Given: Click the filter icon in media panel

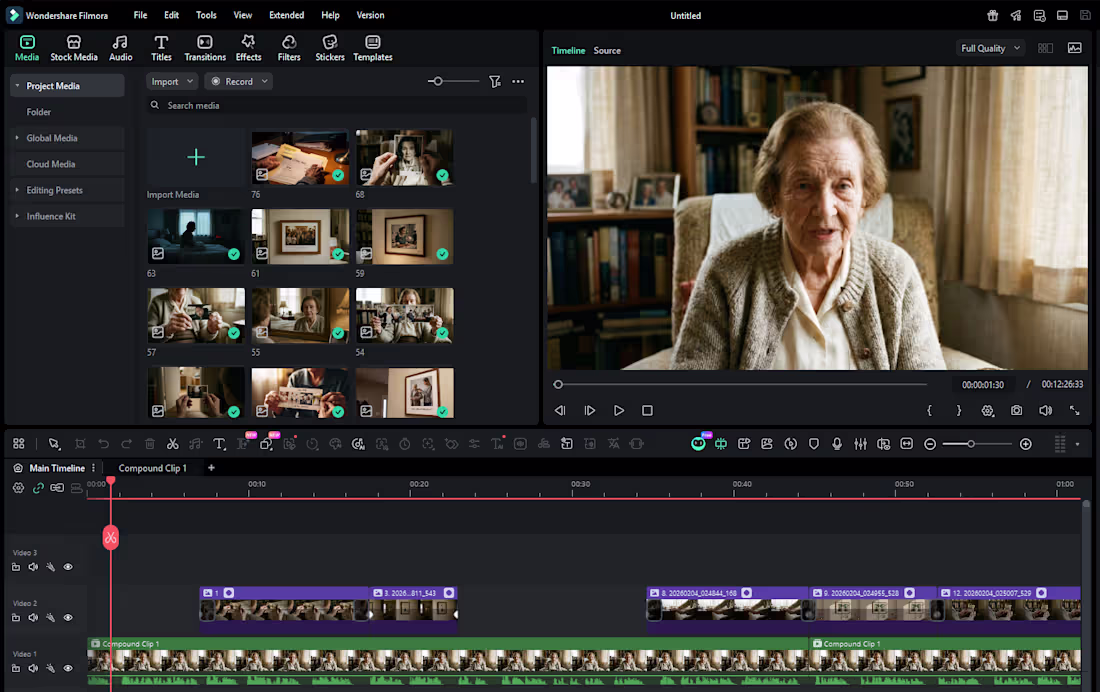Looking at the screenshot, I should (495, 82).
